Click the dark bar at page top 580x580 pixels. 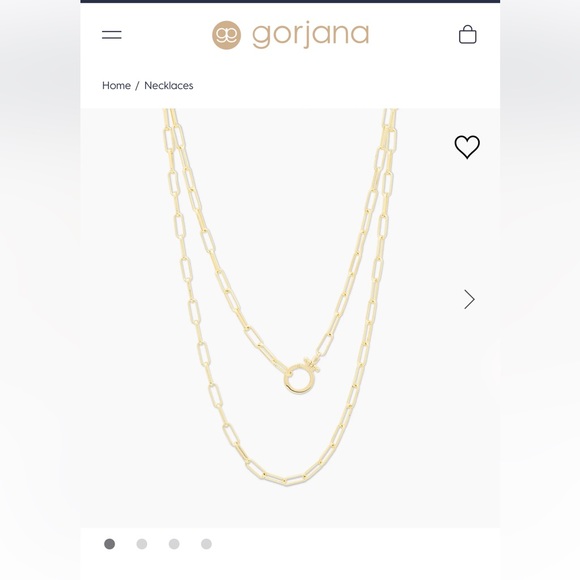point(290,1)
